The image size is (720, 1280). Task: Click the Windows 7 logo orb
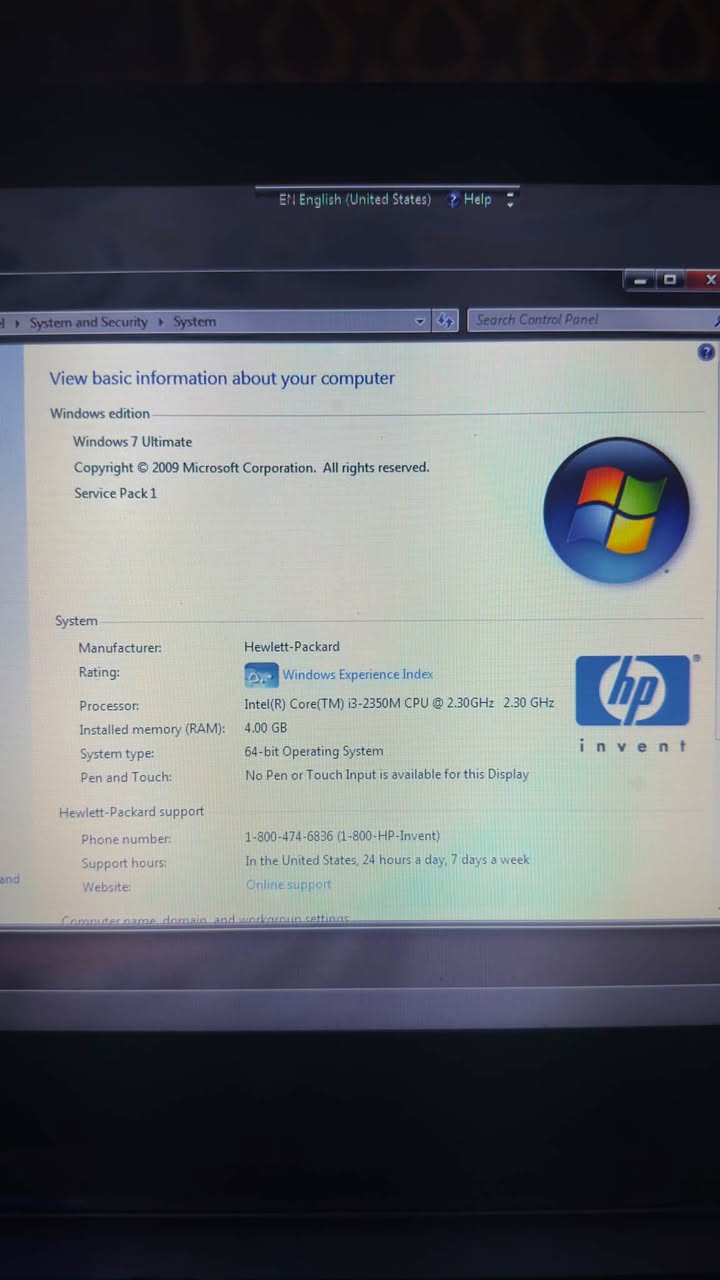(616, 510)
